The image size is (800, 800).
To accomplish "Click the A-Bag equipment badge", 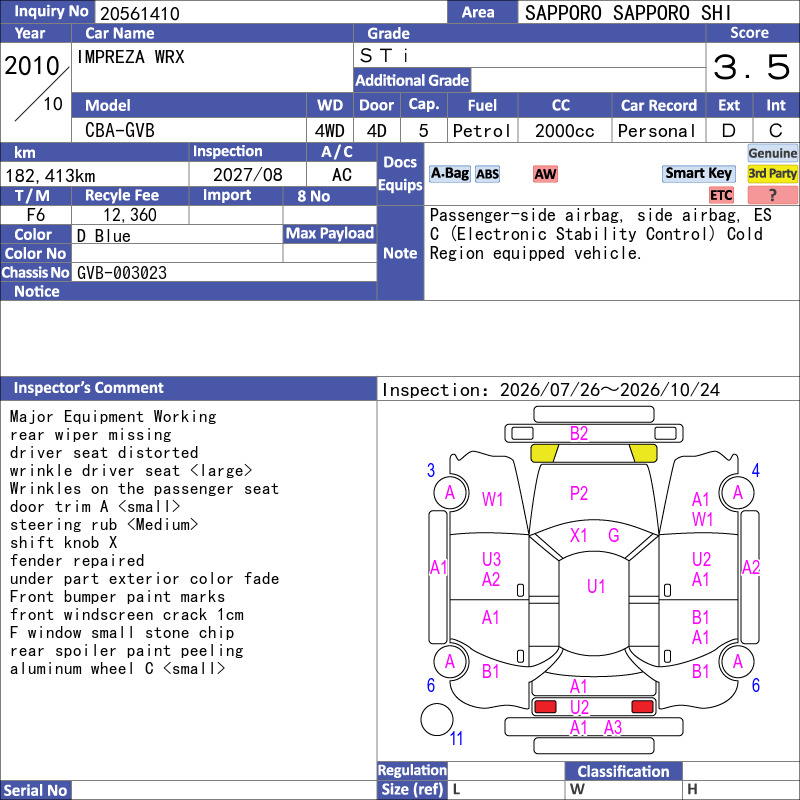I will pyautogui.click(x=449, y=174).
